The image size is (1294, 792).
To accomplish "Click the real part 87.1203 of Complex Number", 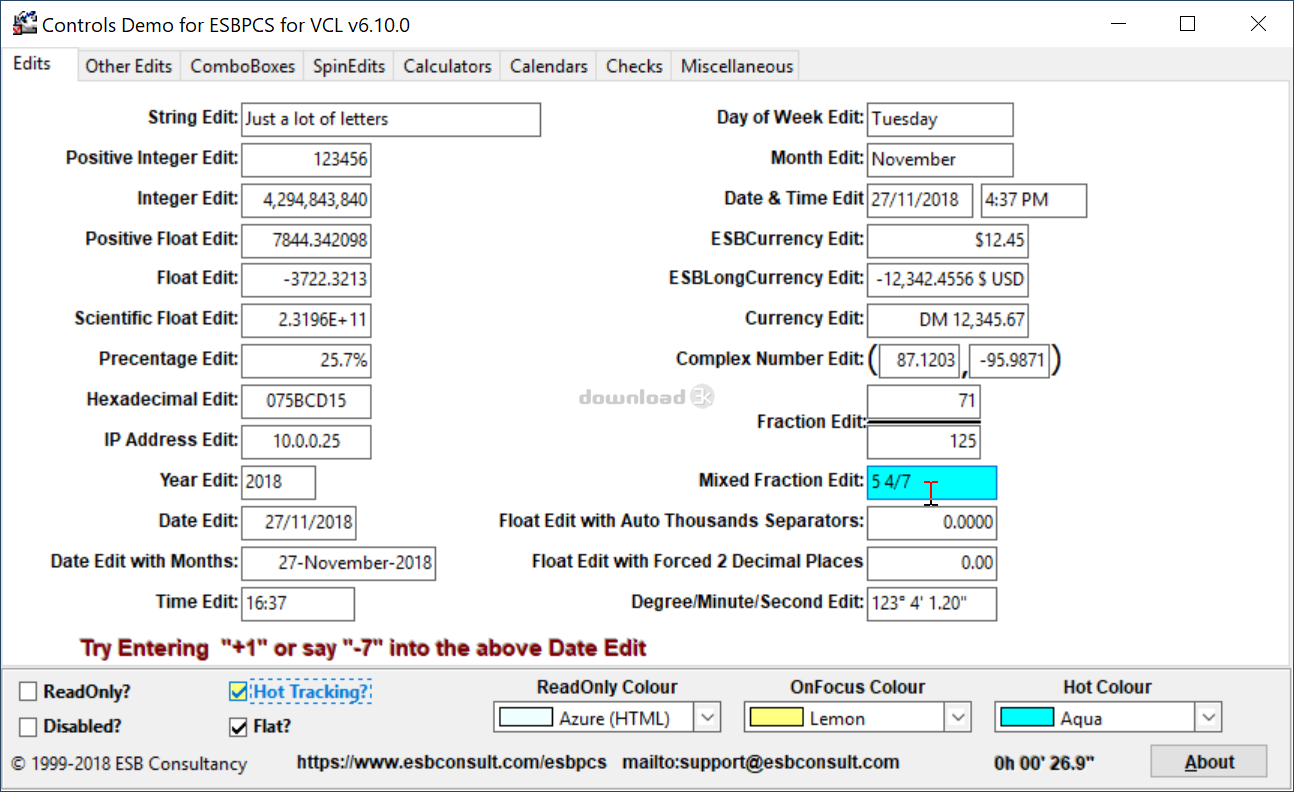I will click(919, 360).
